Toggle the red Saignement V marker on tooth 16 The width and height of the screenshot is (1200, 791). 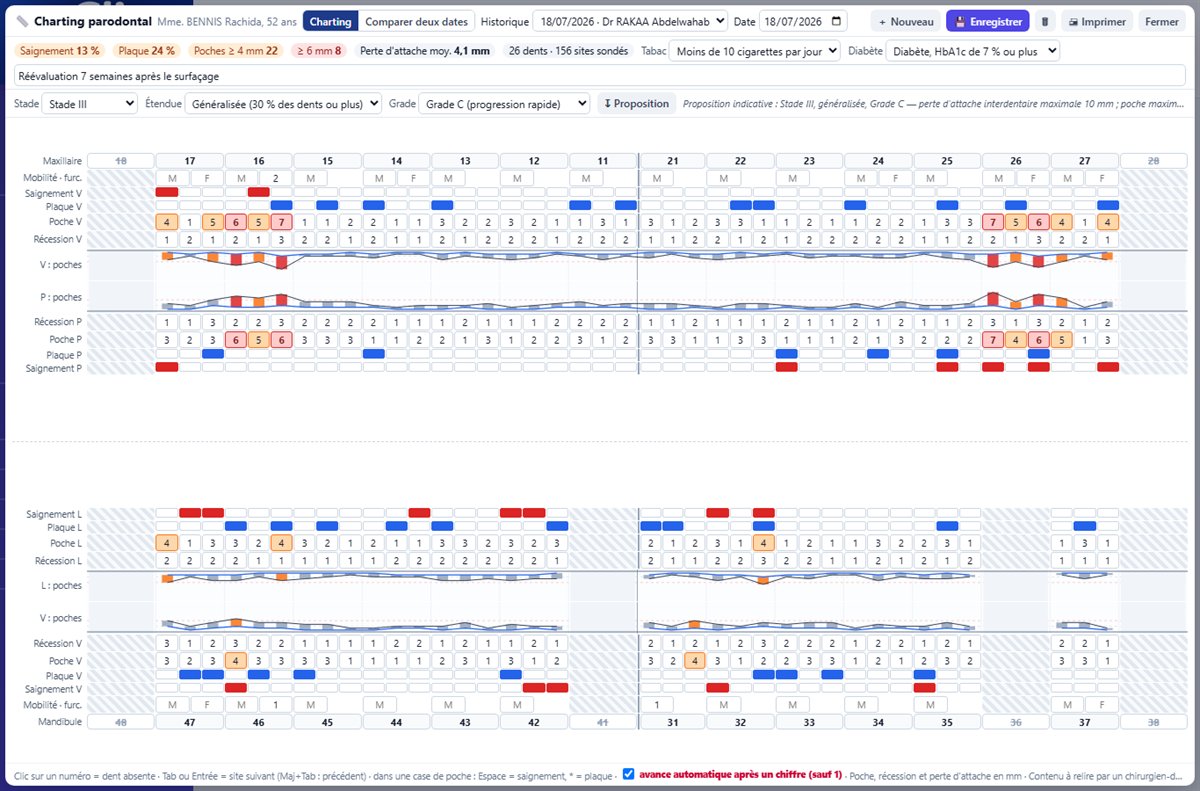click(259, 191)
